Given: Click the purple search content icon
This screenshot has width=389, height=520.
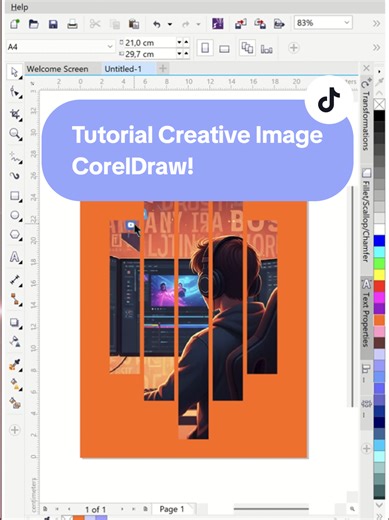Looking at the screenshot, I should (x=218, y=24).
